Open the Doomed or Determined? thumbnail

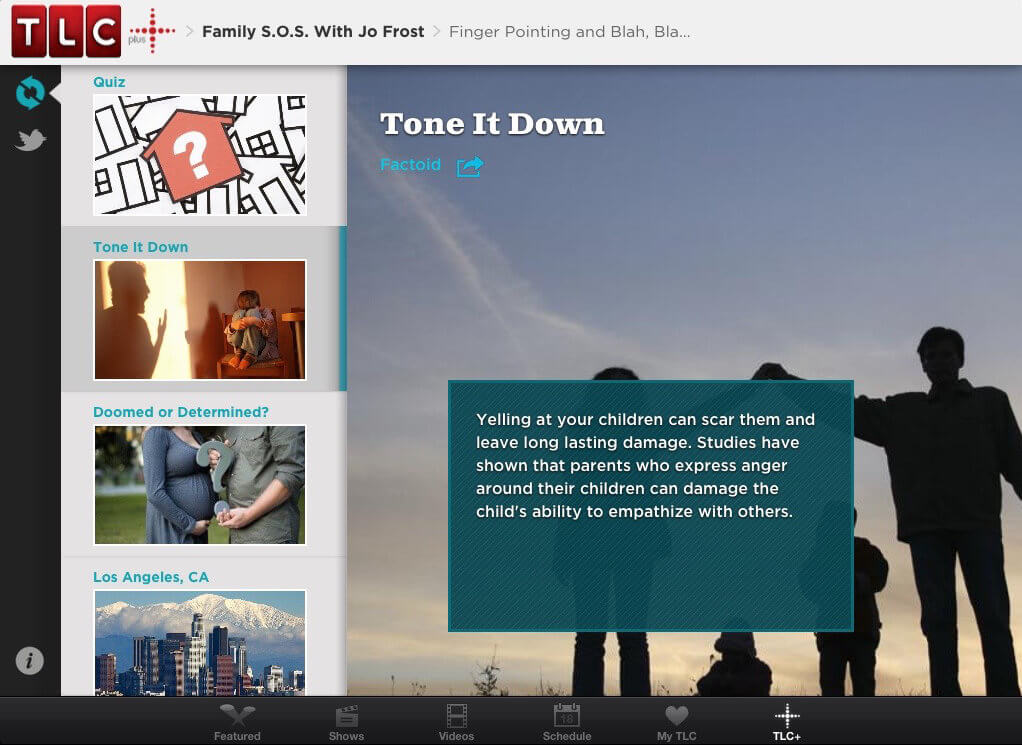point(200,484)
